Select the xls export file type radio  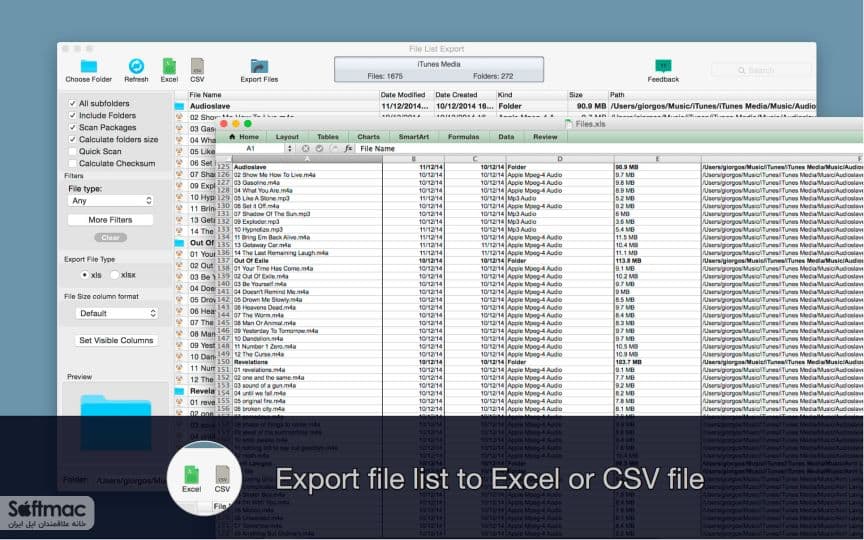pyautogui.click(x=84, y=275)
